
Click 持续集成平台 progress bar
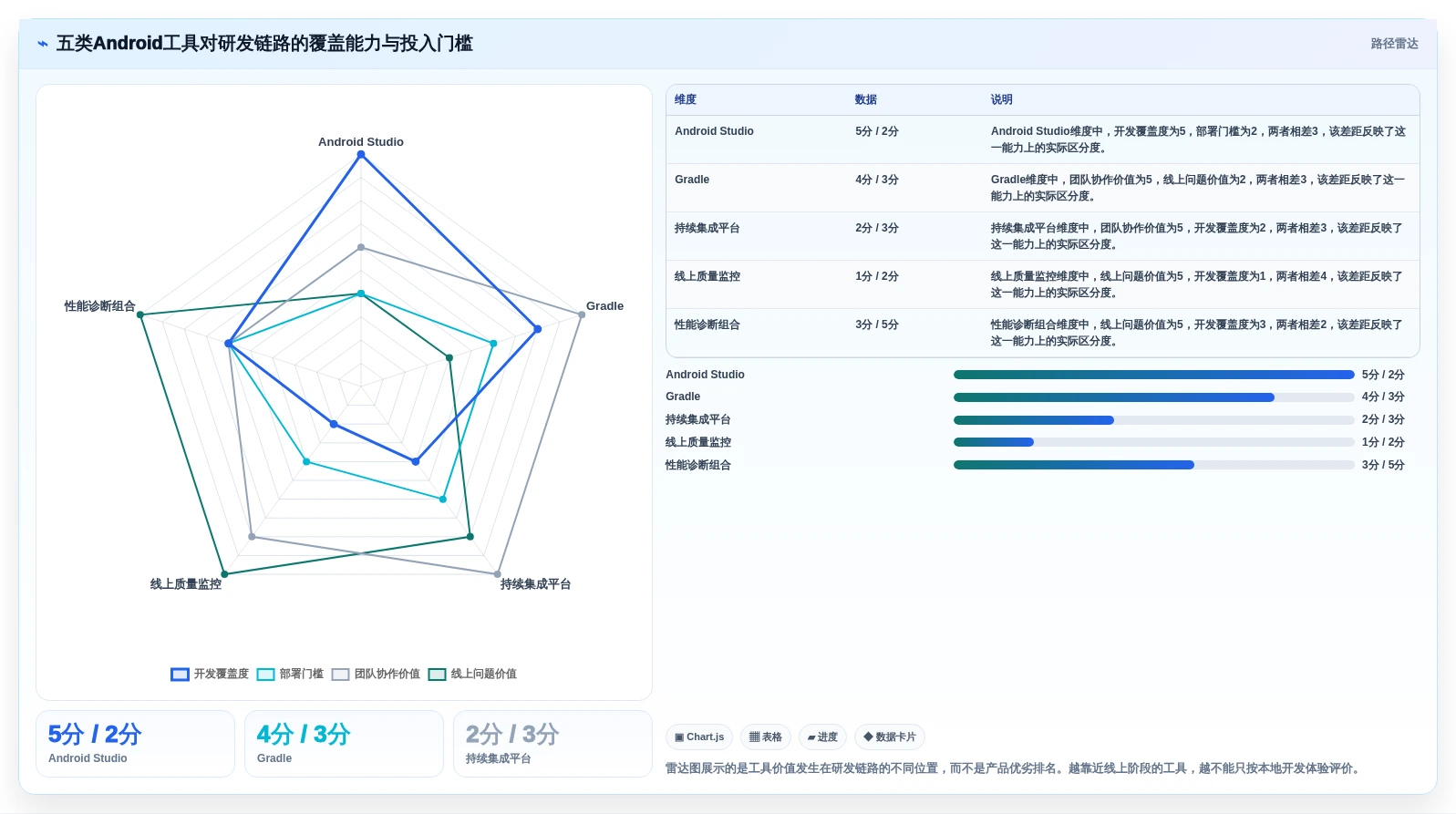(1153, 420)
